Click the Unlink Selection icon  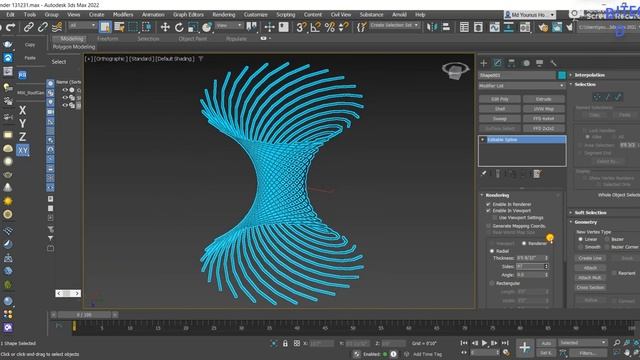pyautogui.click(x=42, y=27)
